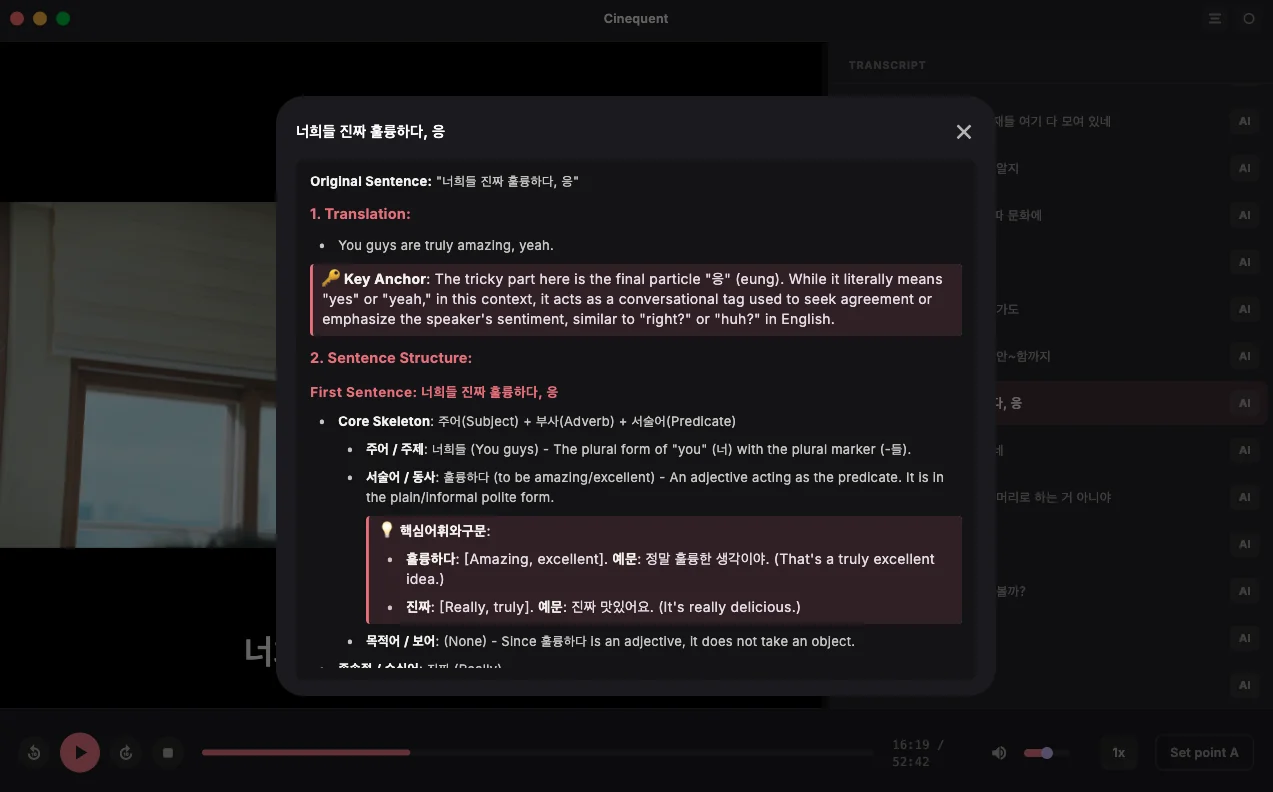Click the '2. Sentence Structure:' heading
Viewport: 1273px width, 792px height.
point(391,358)
